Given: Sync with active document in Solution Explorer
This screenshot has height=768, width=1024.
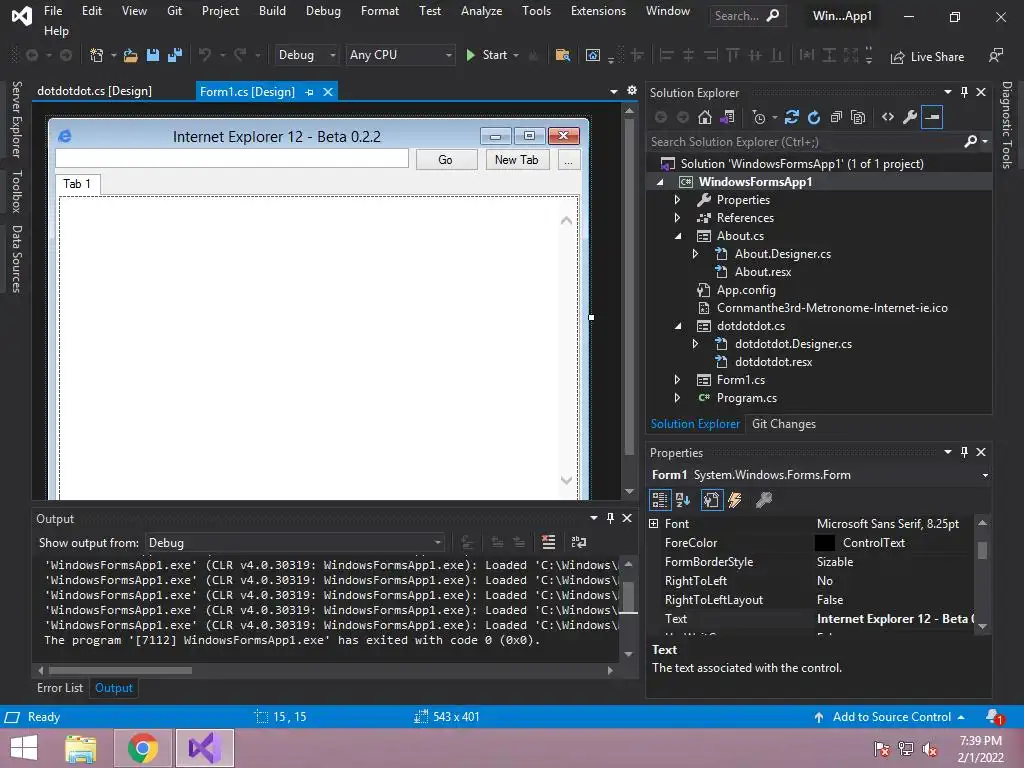Looking at the screenshot, I should (792, 118).
